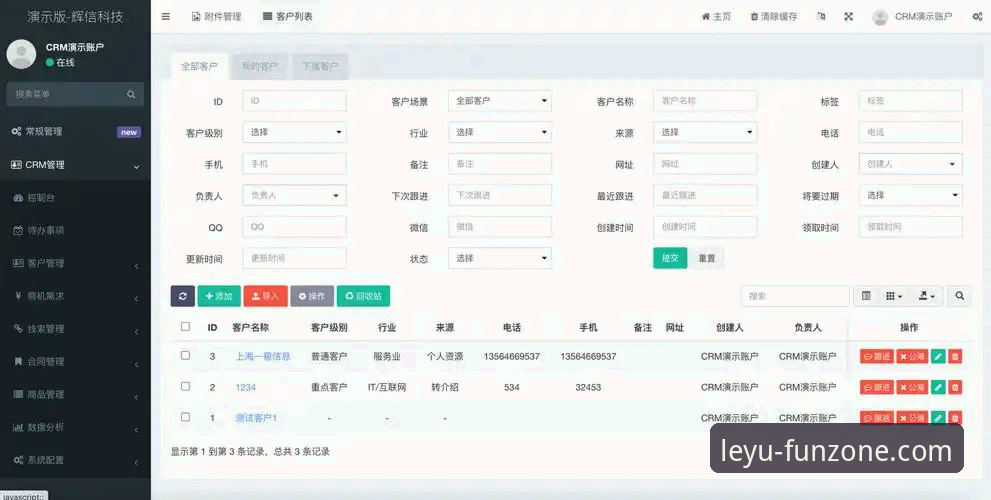Click 清除缓存 trash icon in top bar
Screen dimensions: 991x500
[x=754, y=17]
